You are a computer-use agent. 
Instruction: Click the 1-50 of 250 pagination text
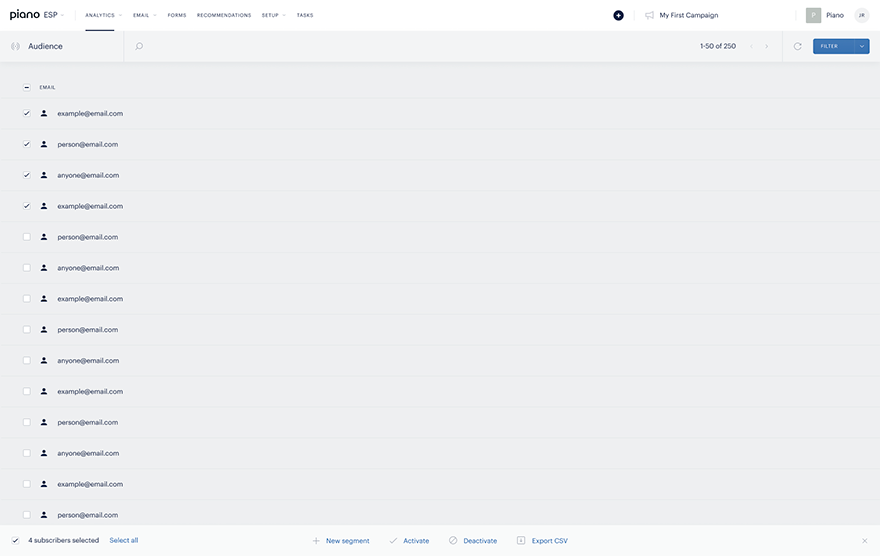(718, 46)
